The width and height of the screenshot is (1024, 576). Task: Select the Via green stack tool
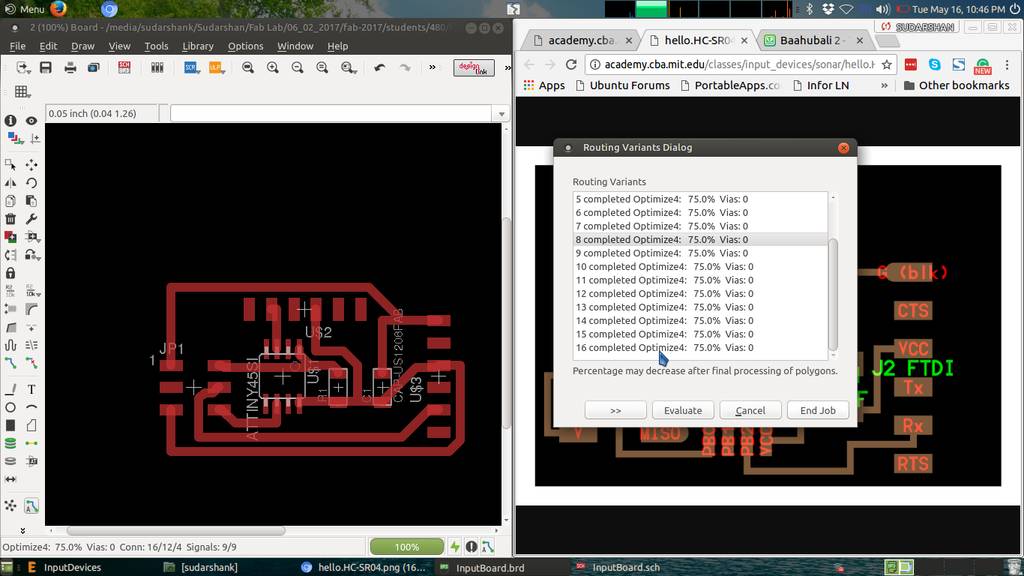[10, 443]
